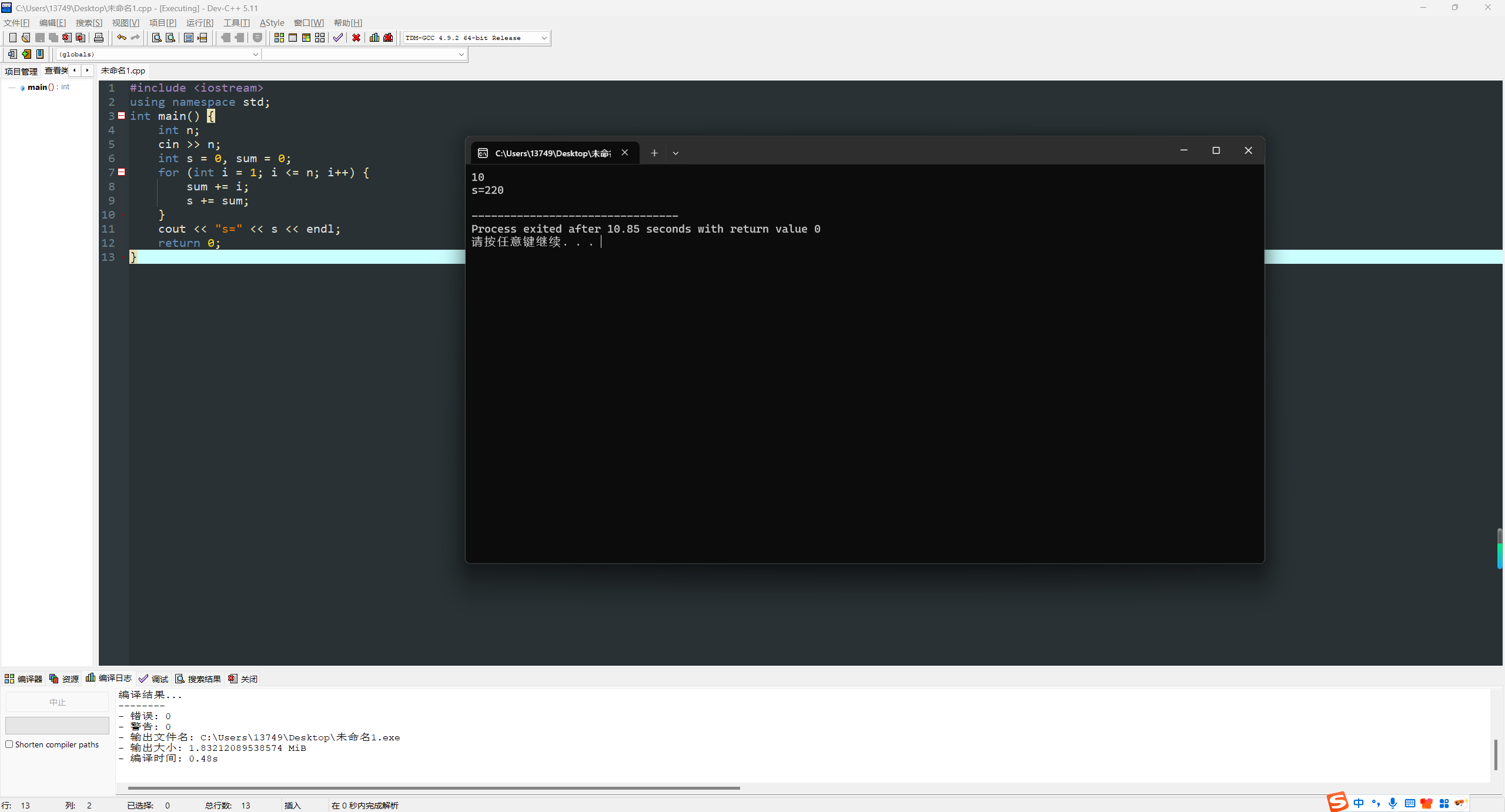Open the (globals) scope dropdown
Screen dimensions: 1505x812
tap(255, 54)
